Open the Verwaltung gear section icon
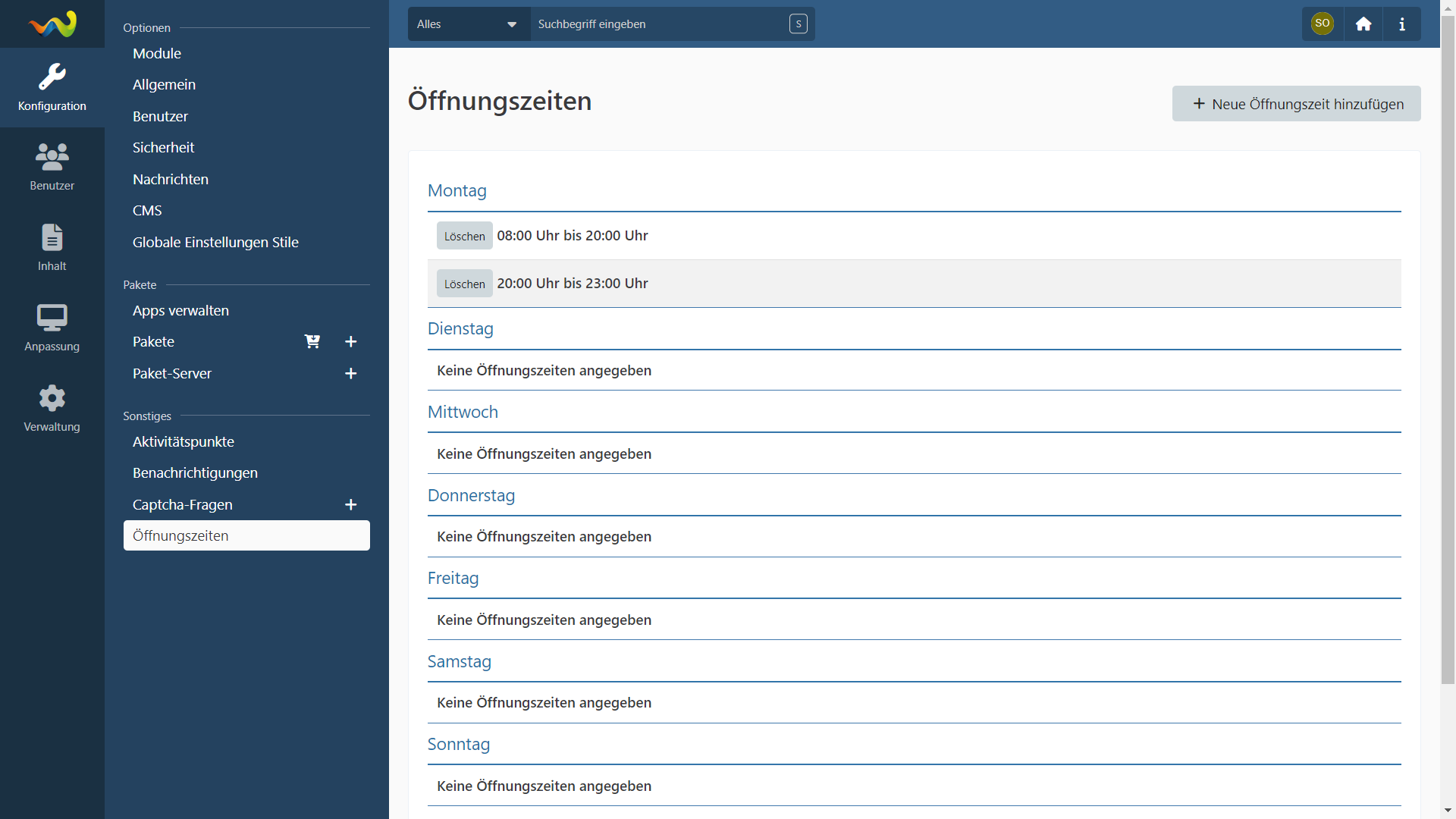Viewport: 1456px width, 819px height. click(52, 409)
